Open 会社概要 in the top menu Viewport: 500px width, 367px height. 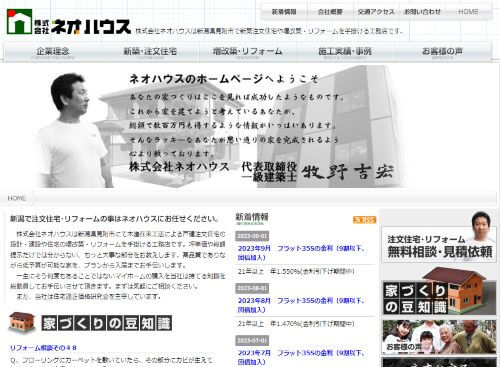[330, 12]
